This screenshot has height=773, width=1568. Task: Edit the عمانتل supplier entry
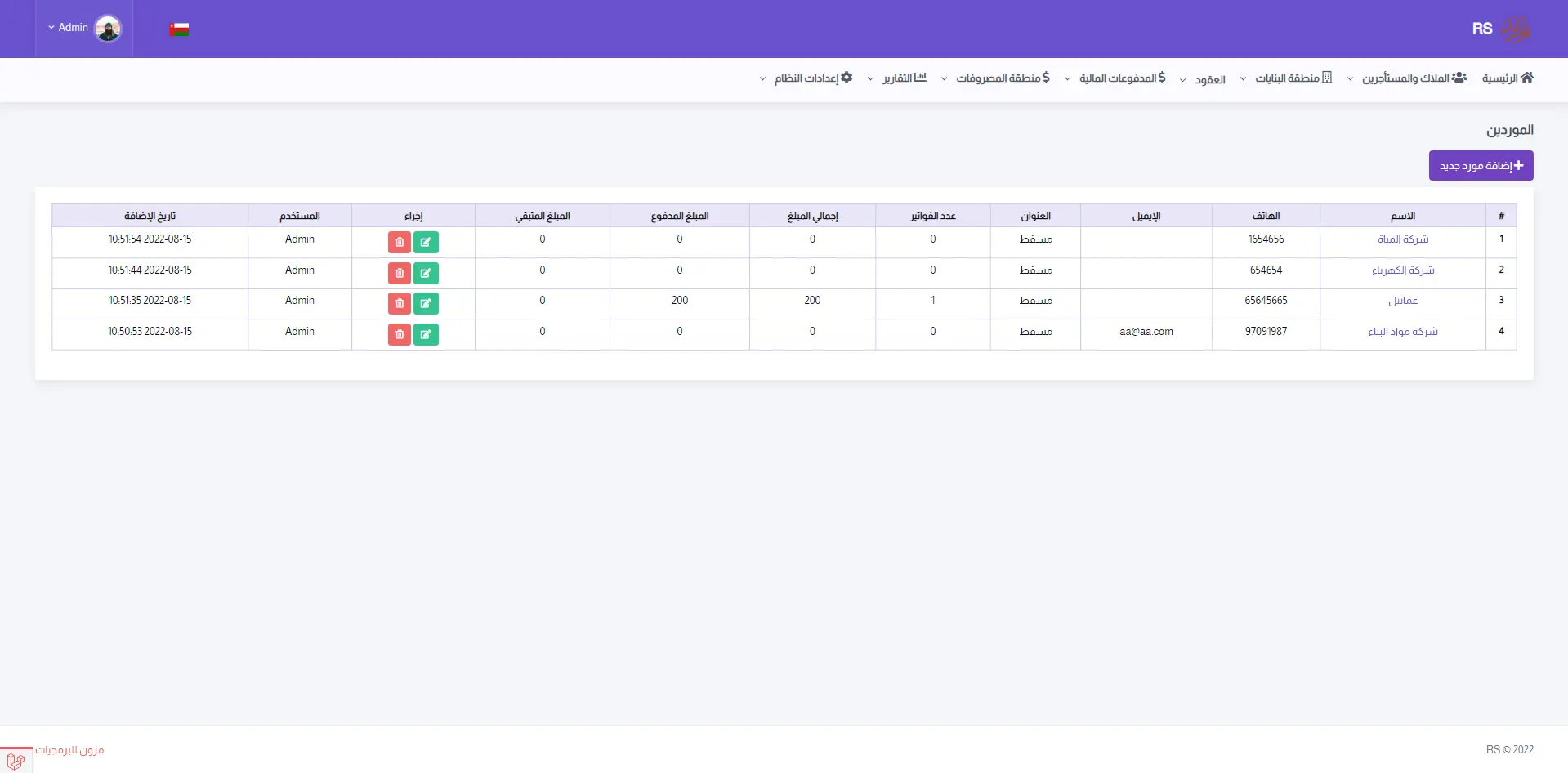(x=426, y=303)
